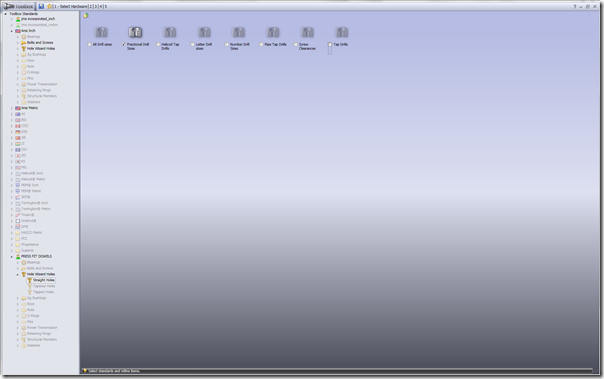Expand Bolts and Screws under Ansi Inch
This screenshot has height=379, width=604.
tap(18, 43)
